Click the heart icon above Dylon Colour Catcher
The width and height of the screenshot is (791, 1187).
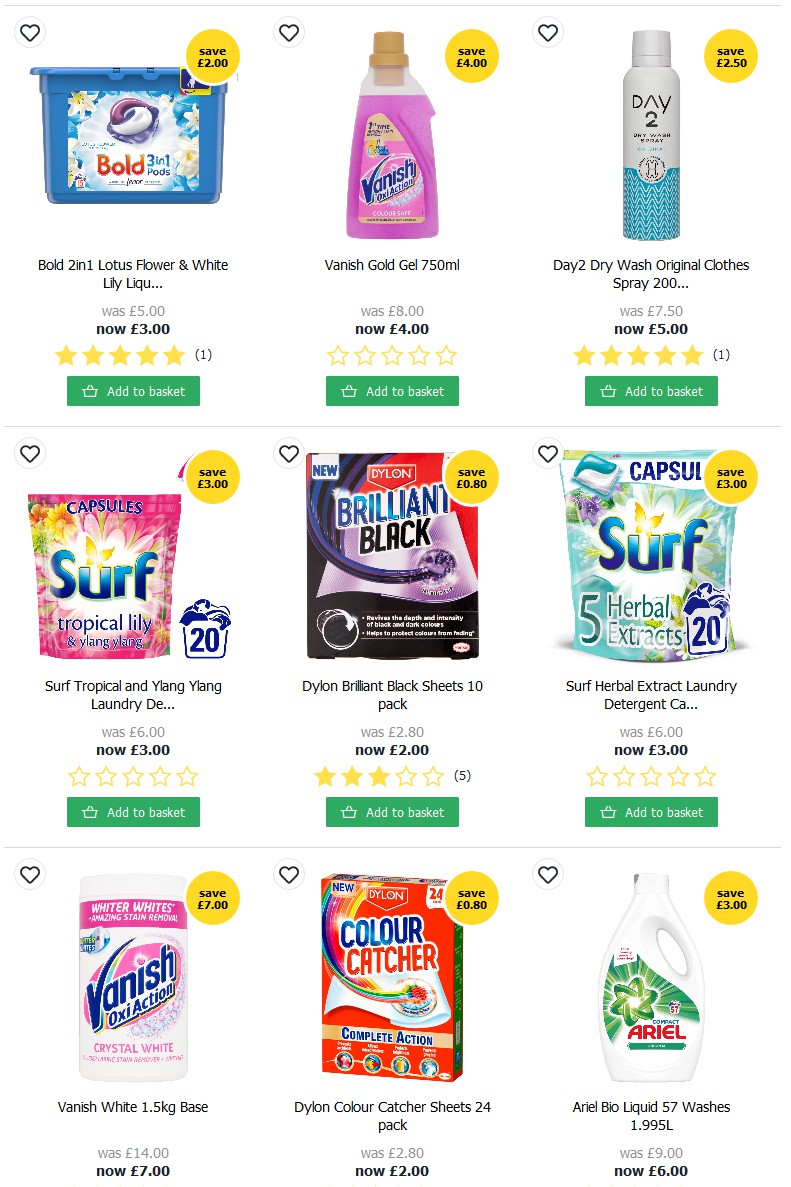click(x=289, y=874)
